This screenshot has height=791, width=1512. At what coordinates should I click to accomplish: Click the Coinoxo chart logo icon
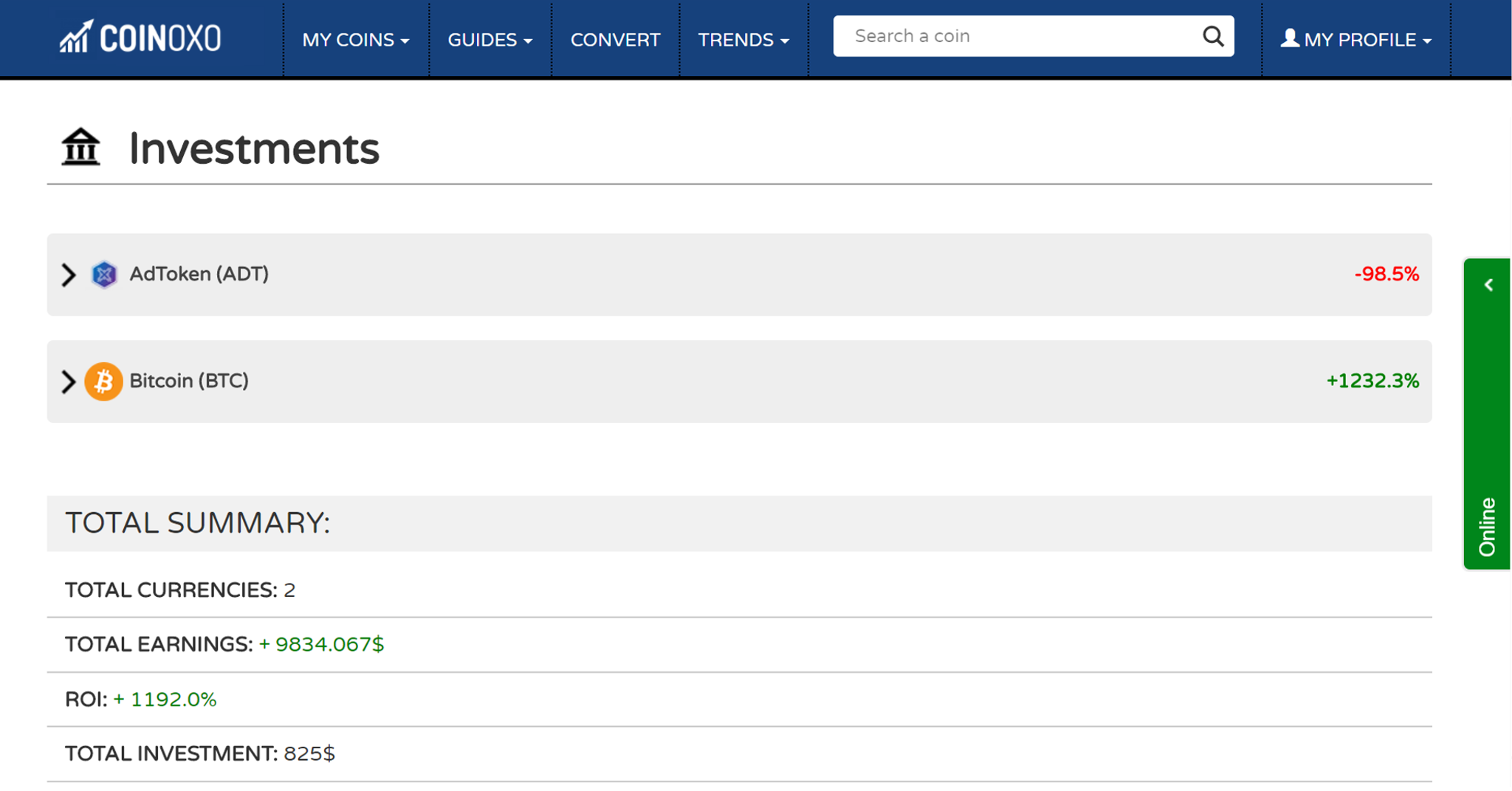76,37
